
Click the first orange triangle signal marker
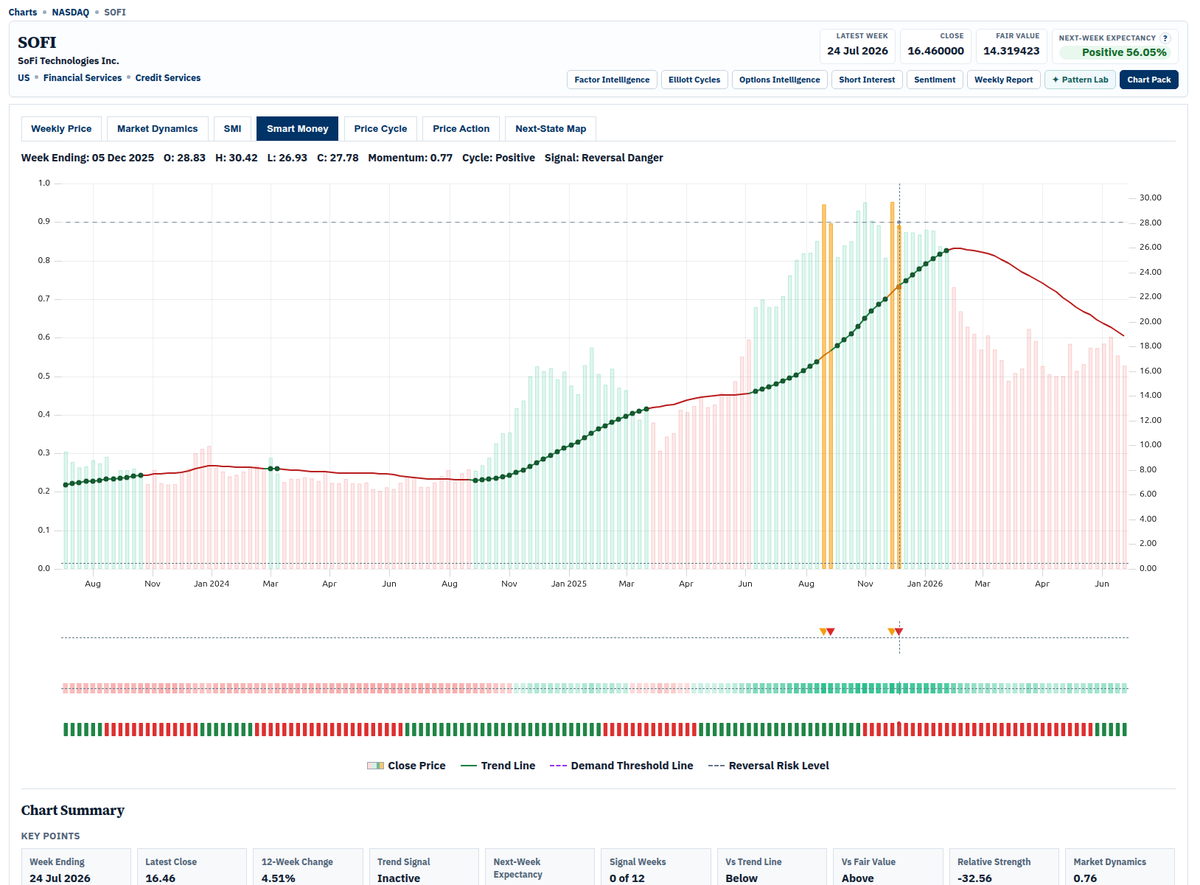(823, 632)
